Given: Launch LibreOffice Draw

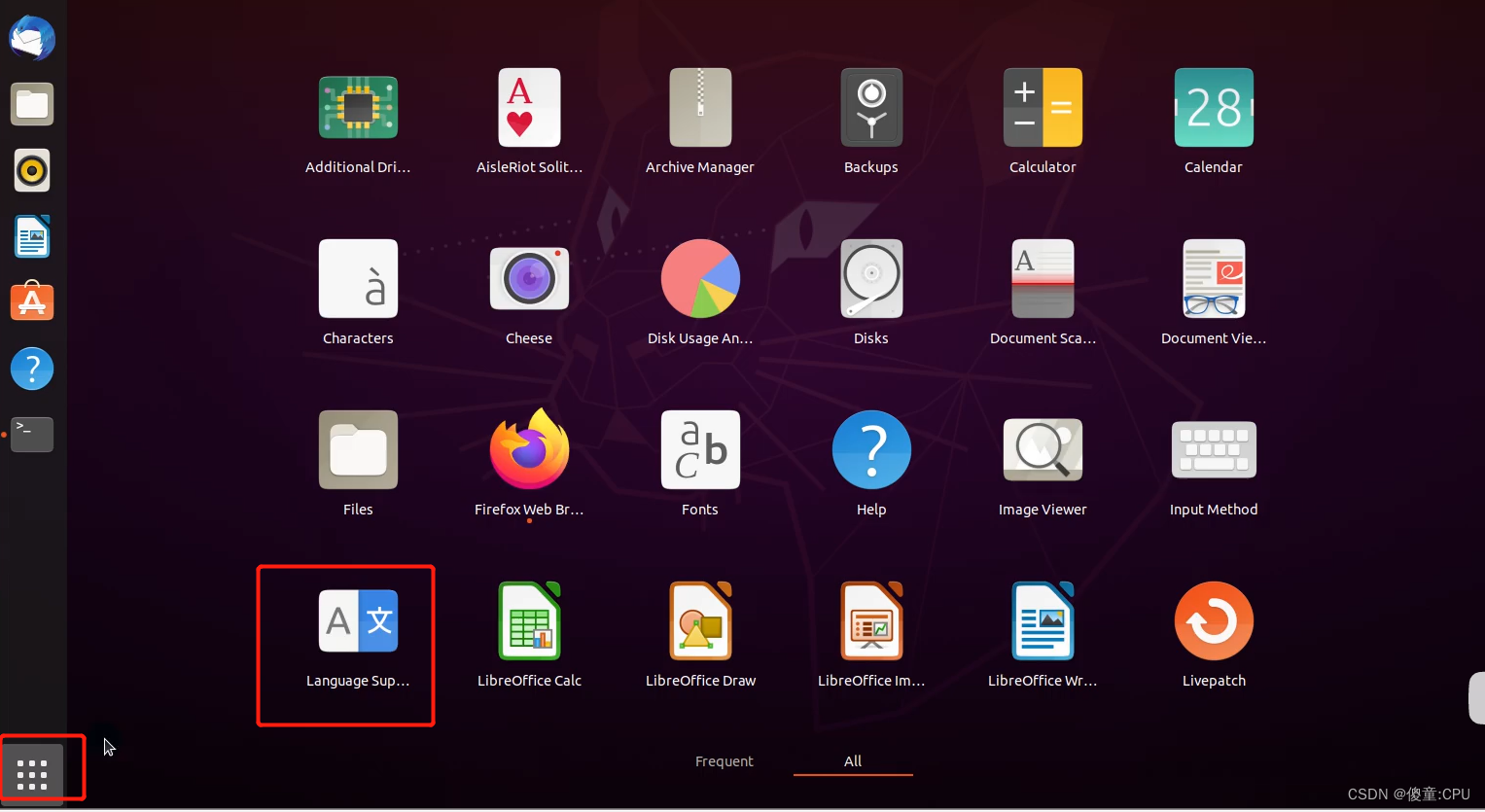Looking at the screenshot, I should (700, 620).
